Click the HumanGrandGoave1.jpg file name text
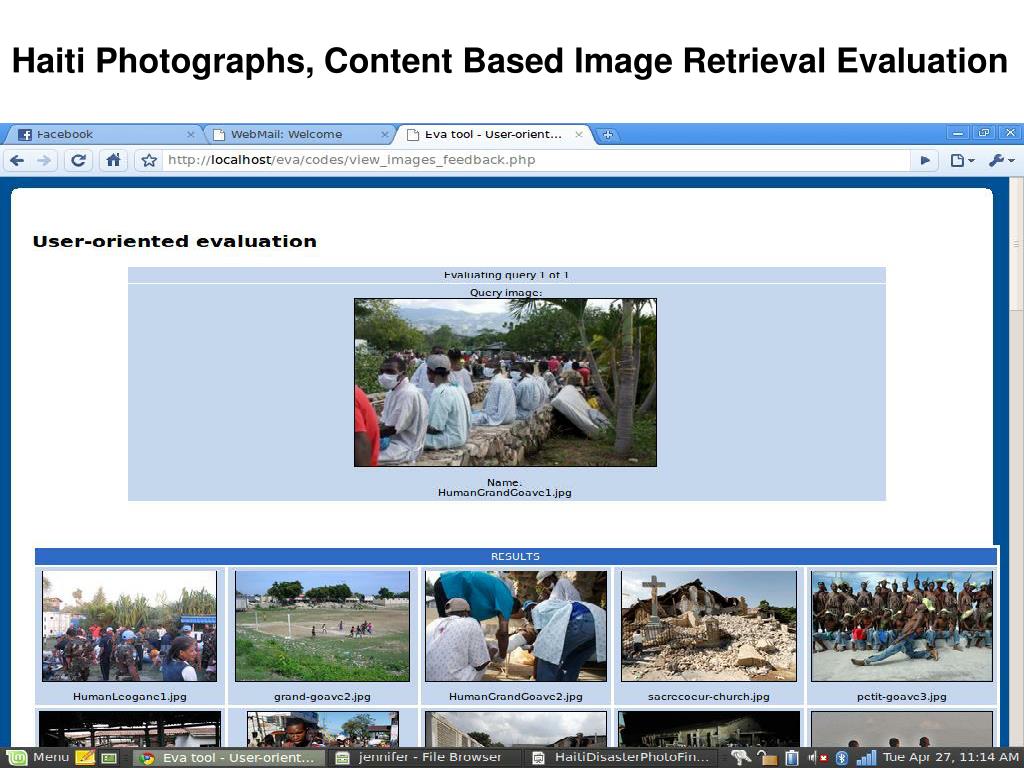Screen dimensions: 1024x768 (505, 492)
